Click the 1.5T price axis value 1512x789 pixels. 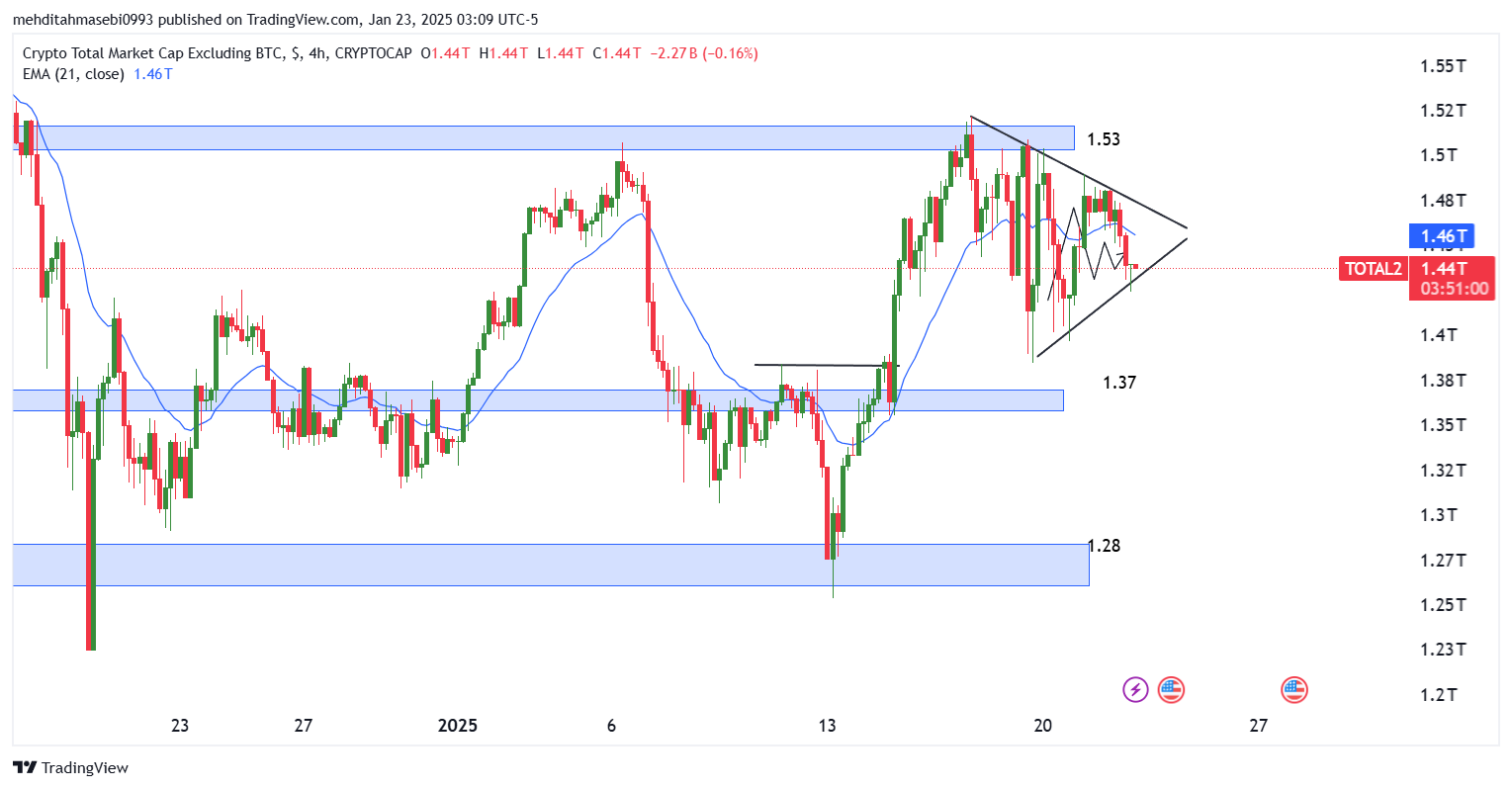pos(1439,155)
